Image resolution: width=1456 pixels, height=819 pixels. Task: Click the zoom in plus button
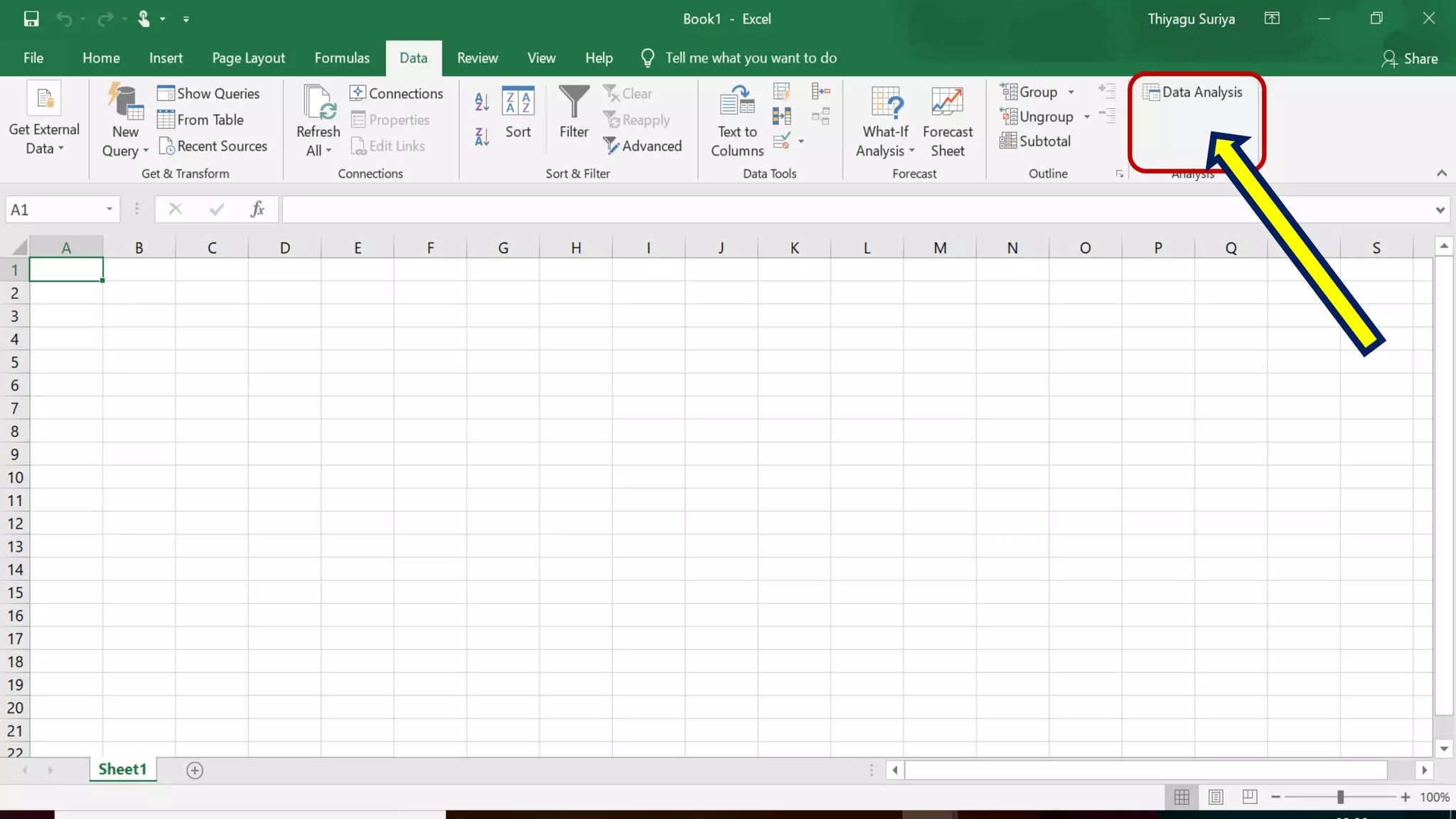point(1406,798)
